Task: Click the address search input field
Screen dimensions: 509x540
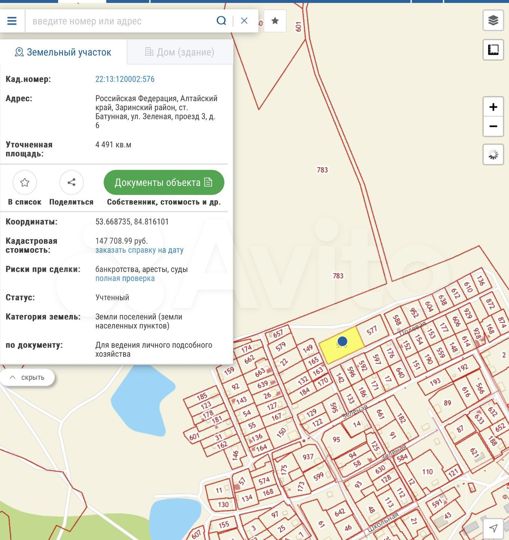Action: 121,21
